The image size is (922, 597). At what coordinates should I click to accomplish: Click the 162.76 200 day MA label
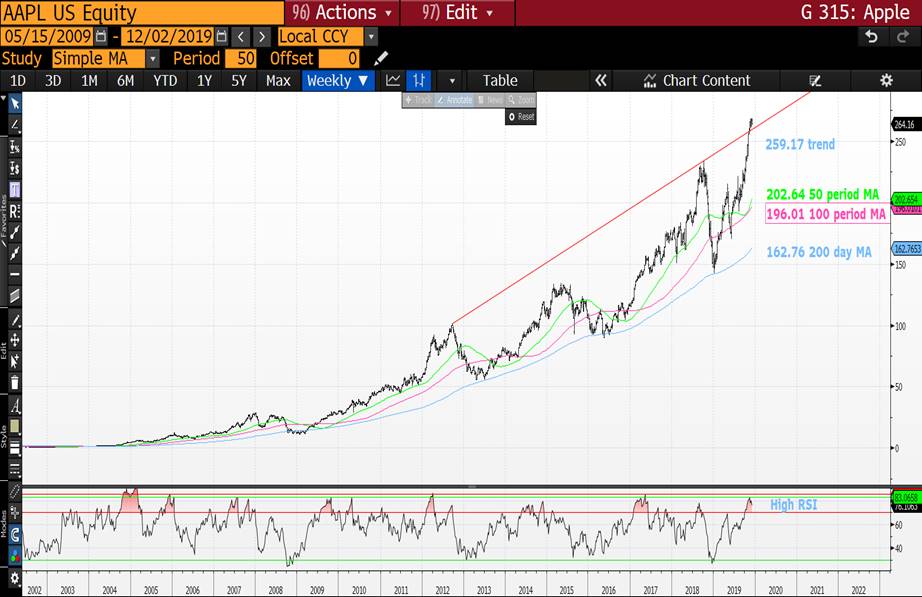point(819,252)
